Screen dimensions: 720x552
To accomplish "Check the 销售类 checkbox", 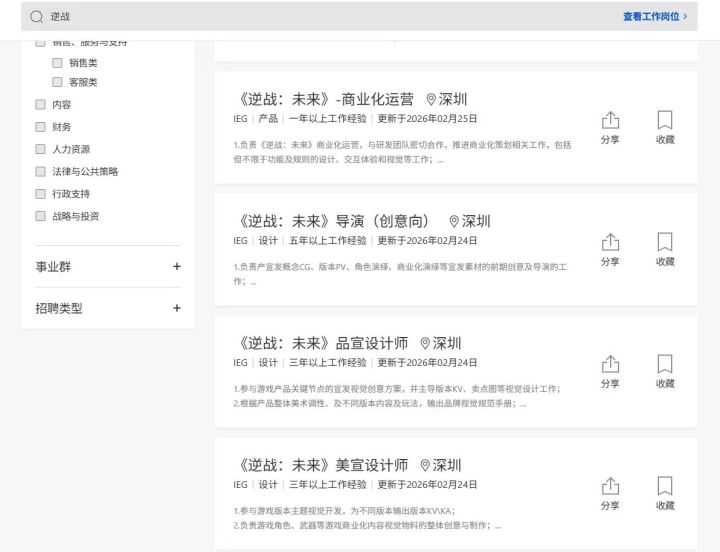I will click(x=57, y=63).
